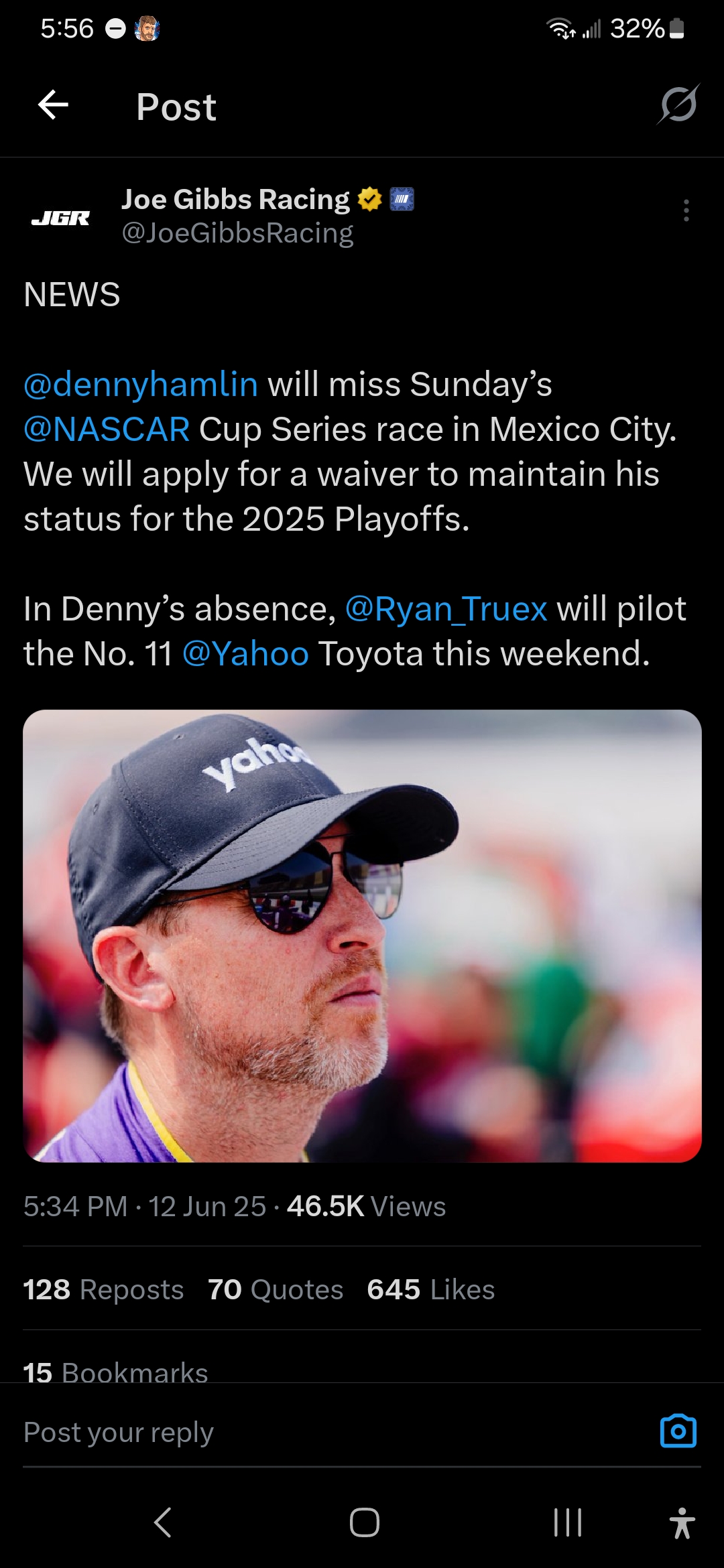Image resolution: width=724 pixels, height=1568 pixels.
Task: Open the Grok icon in the header
Action: (x=678, y=105)
